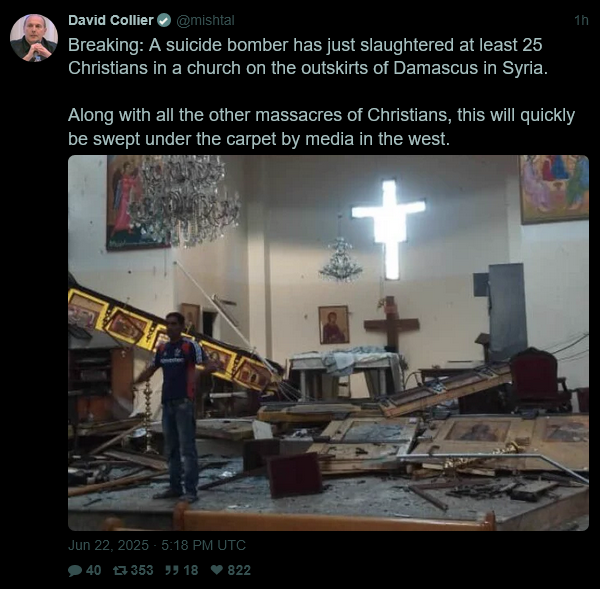This screenshot has width=600, height=589.
Task: Click the like count 822
Action: [239, 570]
